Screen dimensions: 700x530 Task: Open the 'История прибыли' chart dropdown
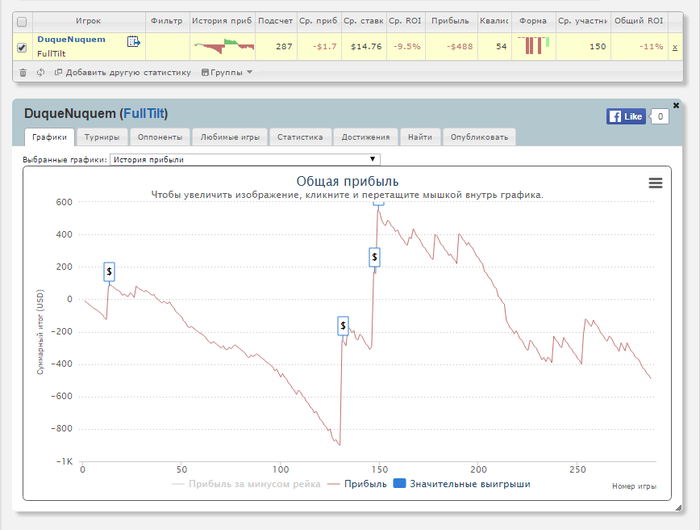[x=245, y=159]
